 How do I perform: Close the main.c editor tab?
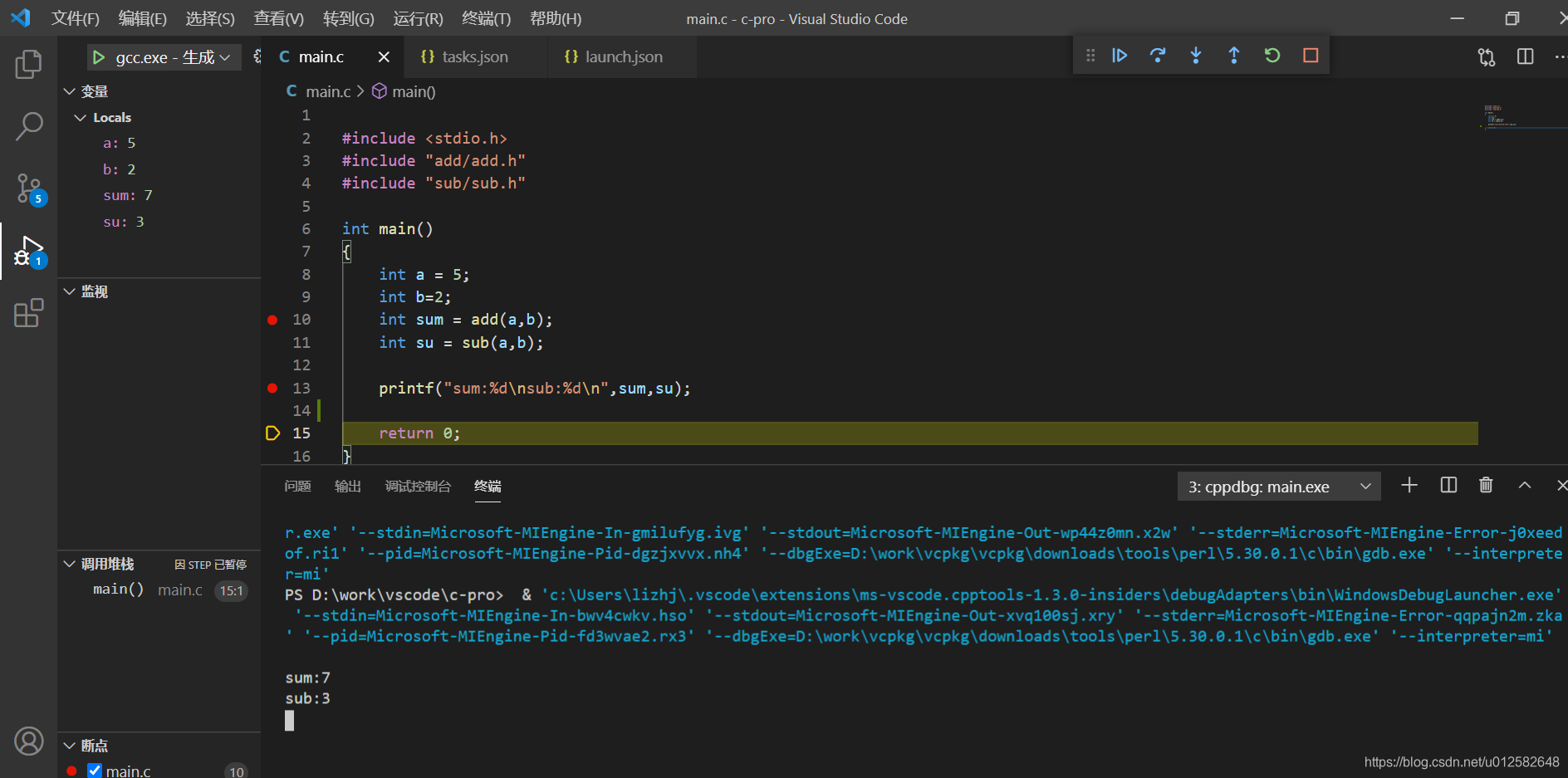pyautogui.click(x=384, y=56)
